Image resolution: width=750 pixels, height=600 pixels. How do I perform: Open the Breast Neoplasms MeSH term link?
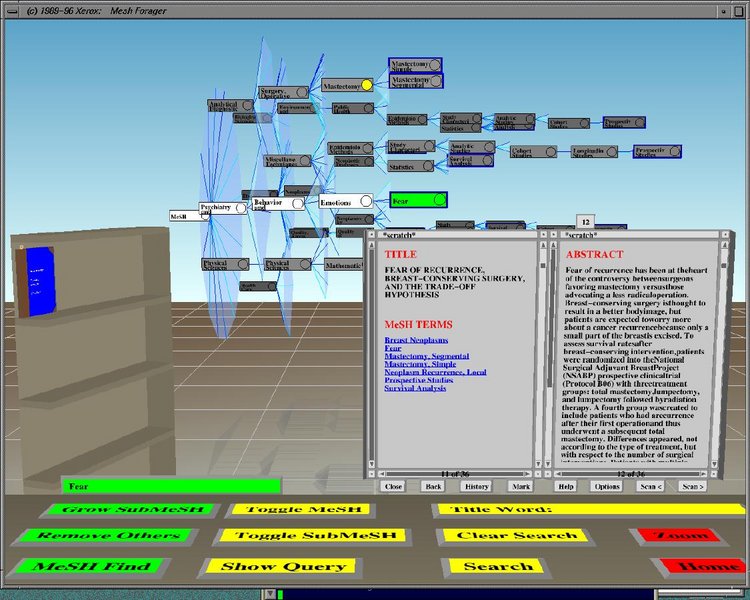pyautogui.click(x=416, y=340)
